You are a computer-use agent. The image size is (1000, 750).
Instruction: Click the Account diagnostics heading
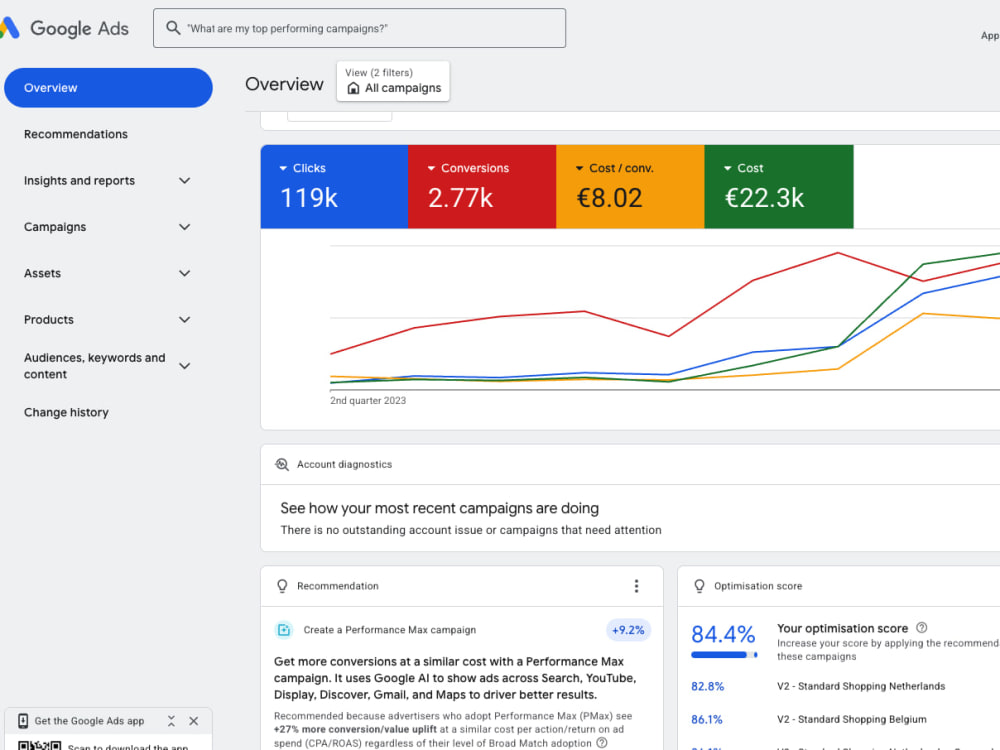pyautogui.click(x=344, y=464)
